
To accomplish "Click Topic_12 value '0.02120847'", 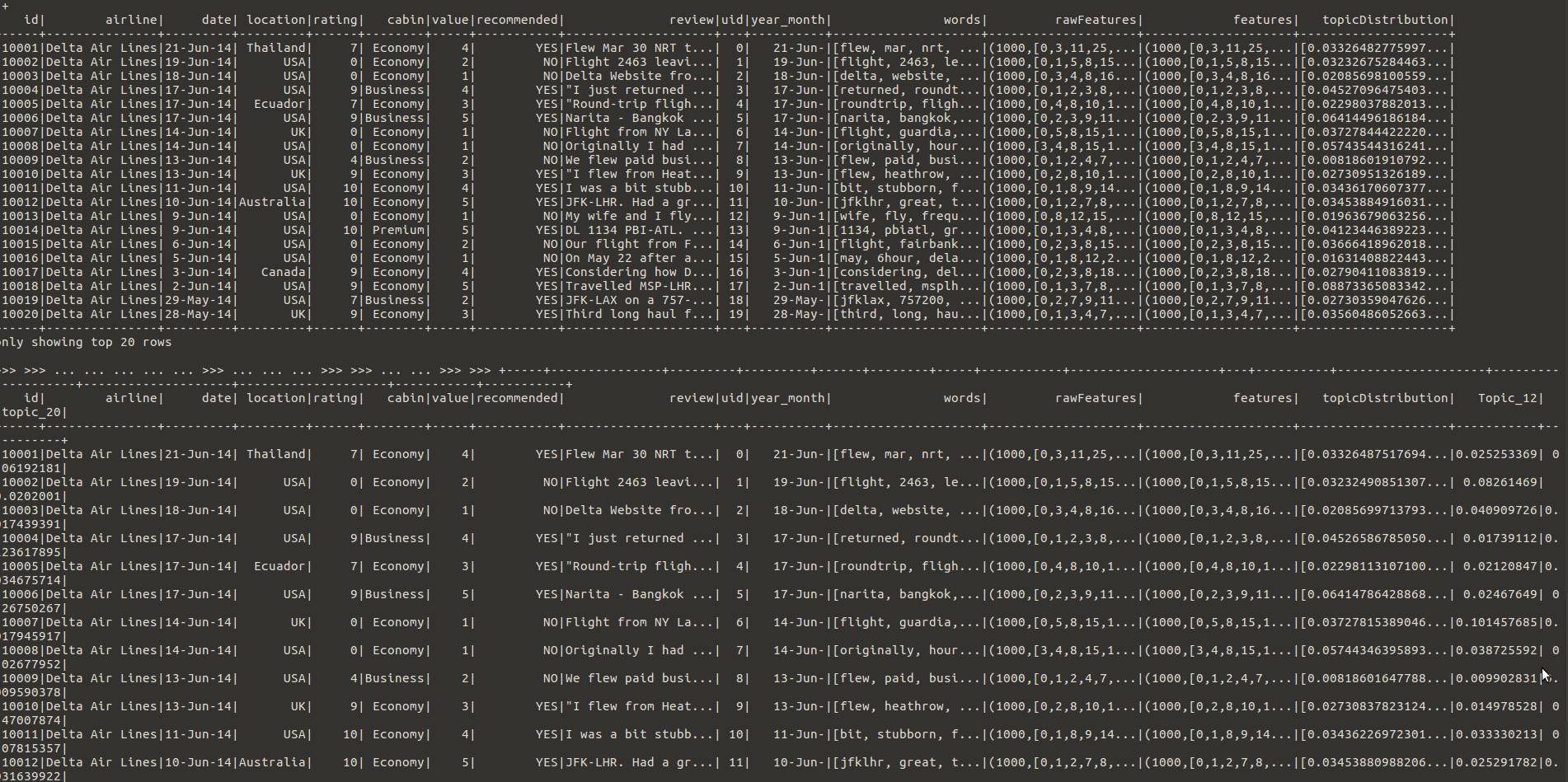I will point(1500,566).
